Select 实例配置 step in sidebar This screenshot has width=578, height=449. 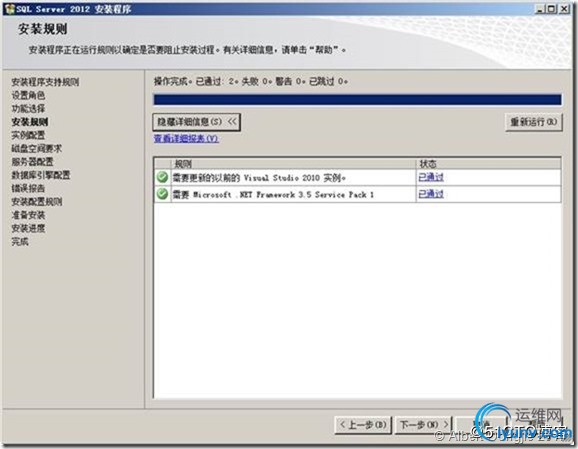pyautogui.click(x=28, y=135)
